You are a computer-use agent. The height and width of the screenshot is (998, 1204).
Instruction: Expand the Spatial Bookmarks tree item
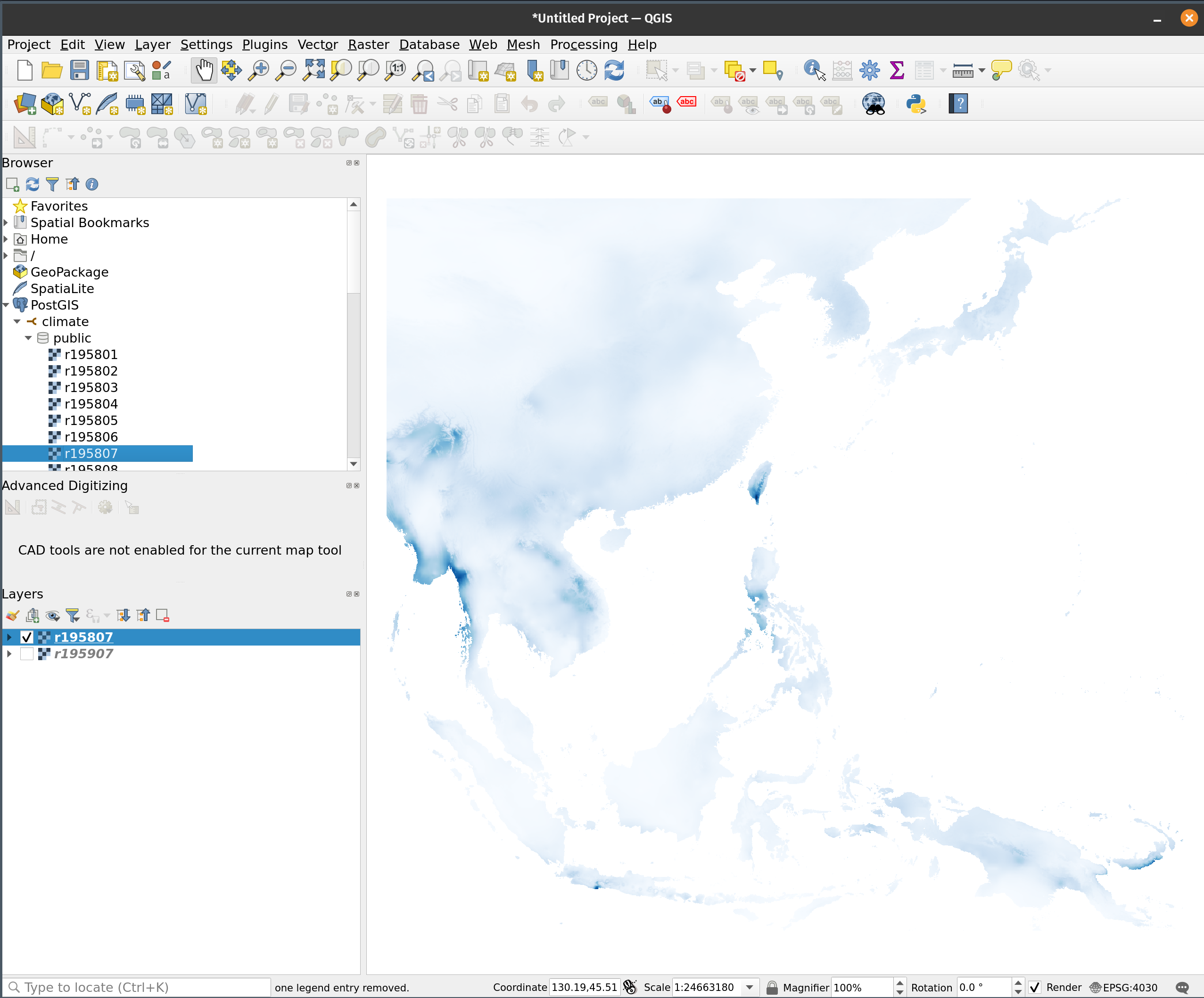6,222
